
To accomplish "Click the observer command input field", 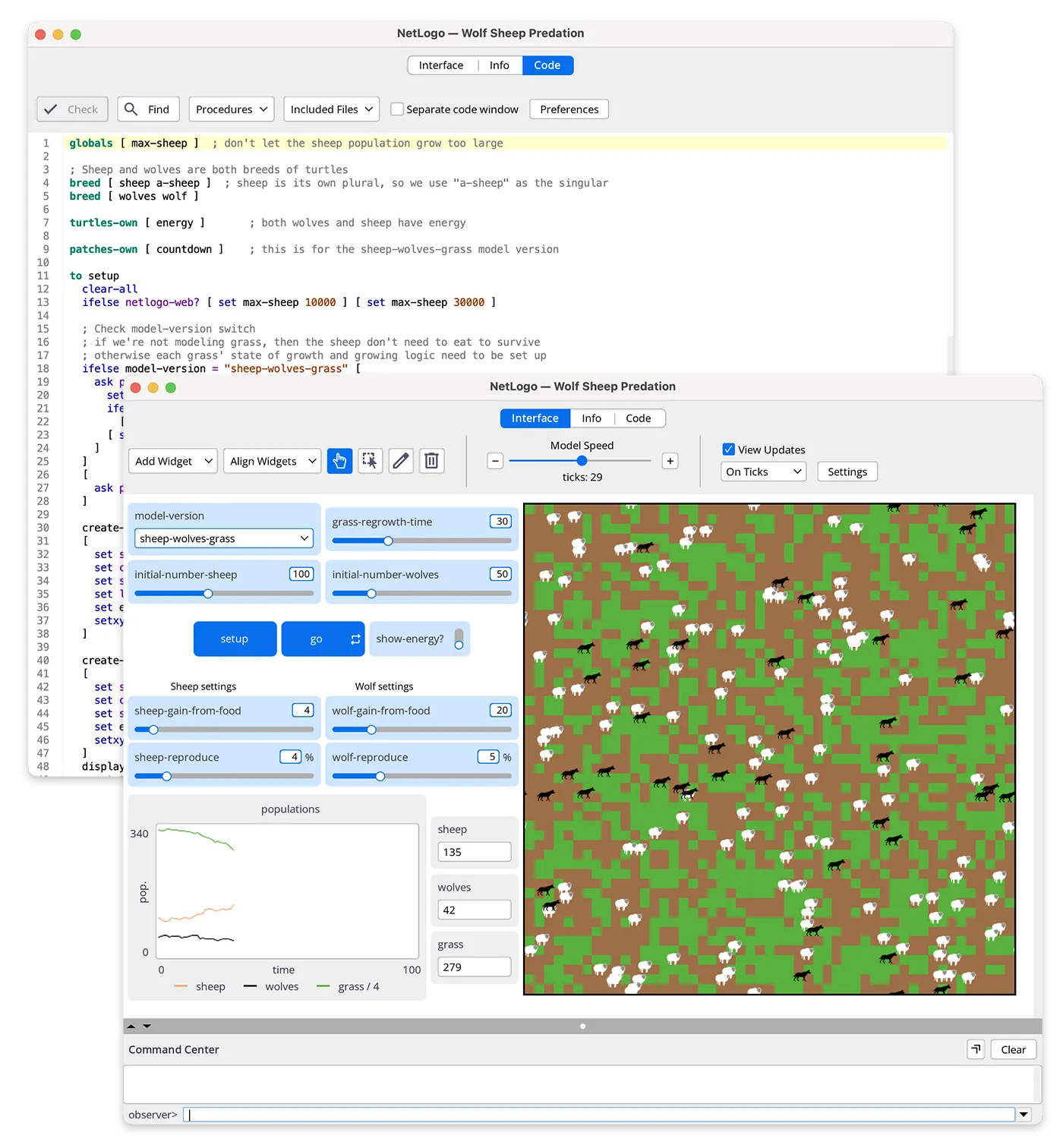I will (600, 1115).
